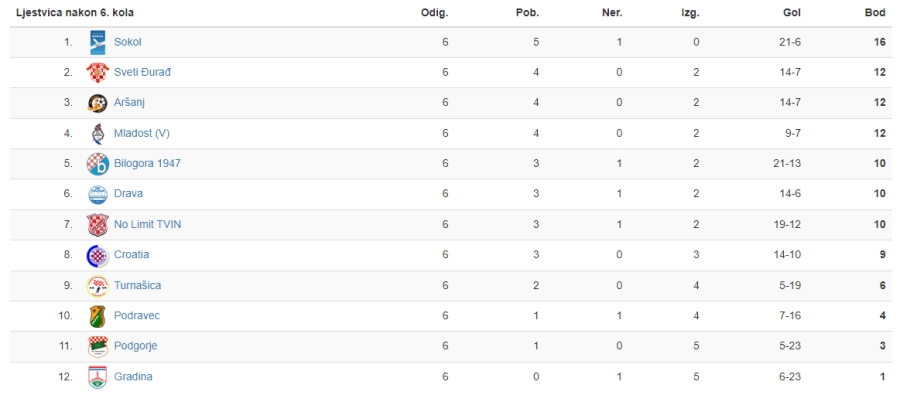Click the Turnašica club crest
The width and height of the screenshot is (900, 395).
click(x=98, y=285)
